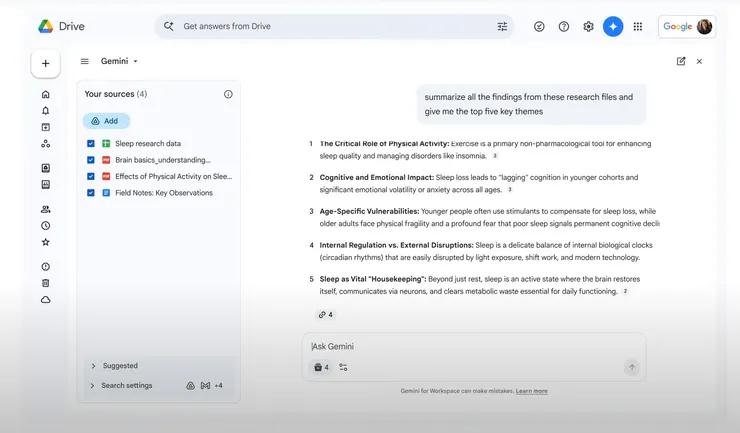Open My Drive icon in sidebar

point(46,168)
